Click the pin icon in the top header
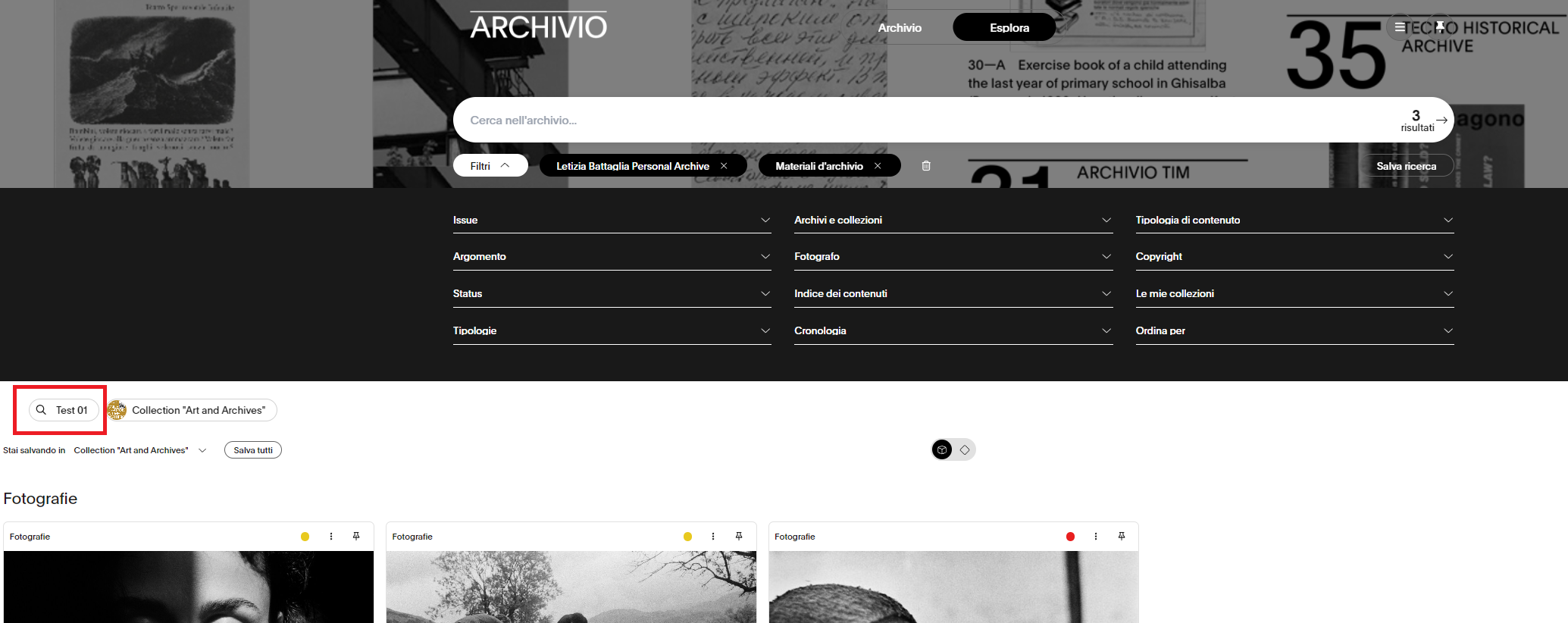Image resolution: width=1568 pixels, height=623 pixels. click(x=1440, y=27)
